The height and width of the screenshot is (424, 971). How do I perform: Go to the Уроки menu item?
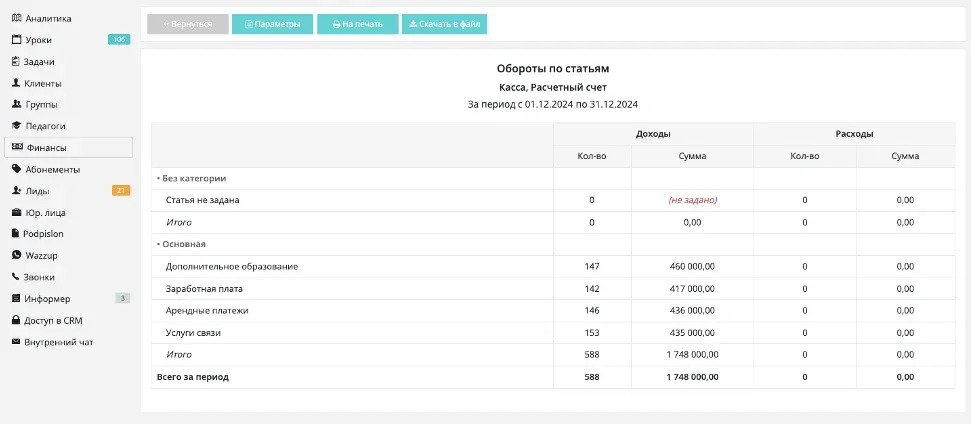tap(38, 40)
